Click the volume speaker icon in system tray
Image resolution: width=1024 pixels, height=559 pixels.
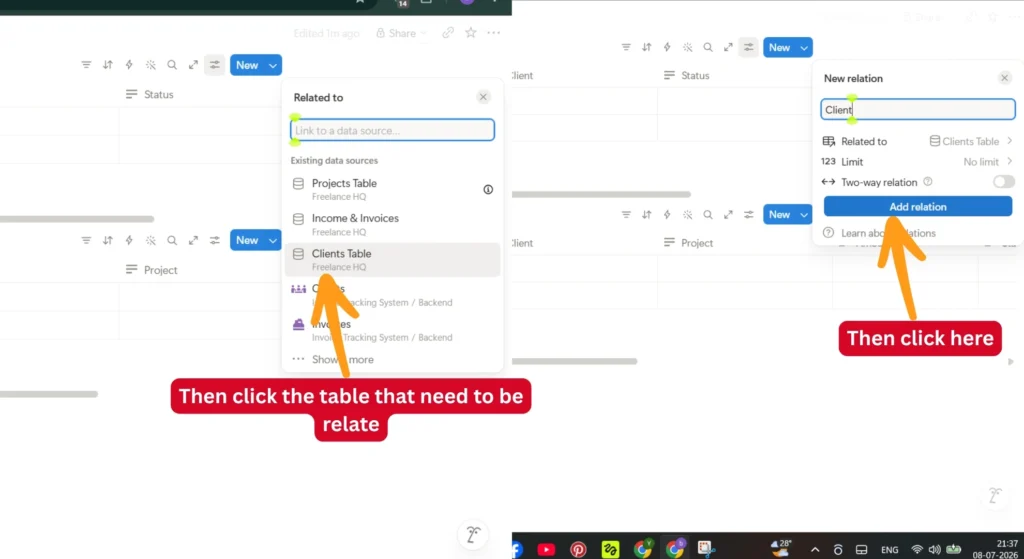[x=935, y=550]
